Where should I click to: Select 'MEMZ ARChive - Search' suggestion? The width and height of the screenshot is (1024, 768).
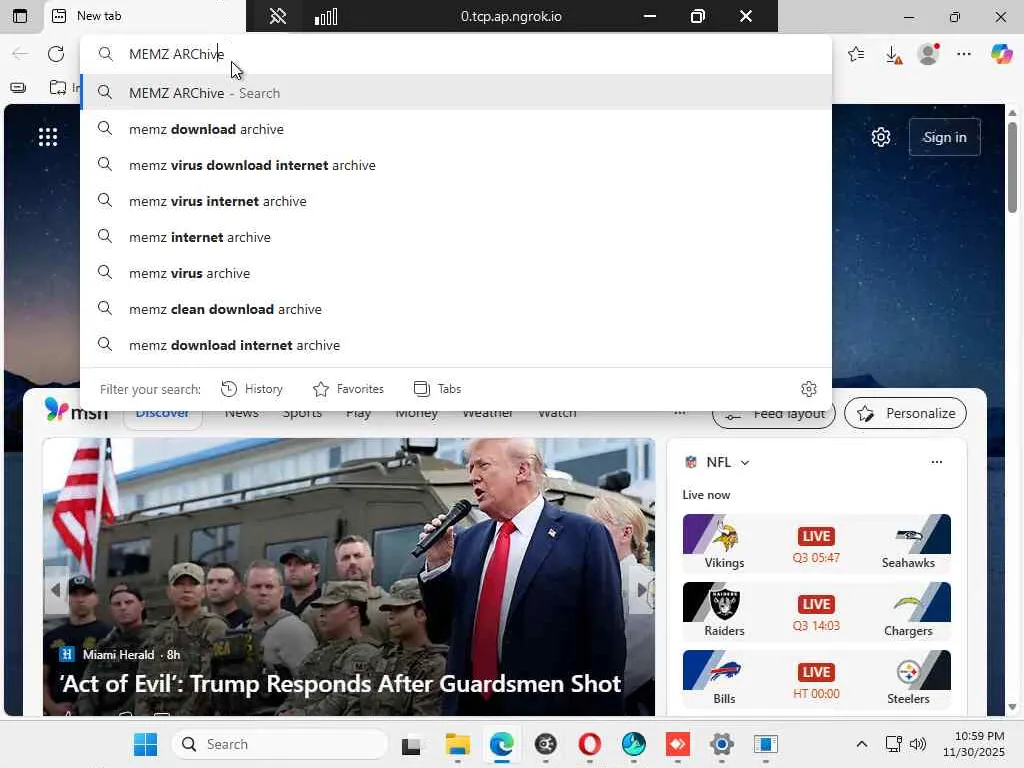coord(456,93)
